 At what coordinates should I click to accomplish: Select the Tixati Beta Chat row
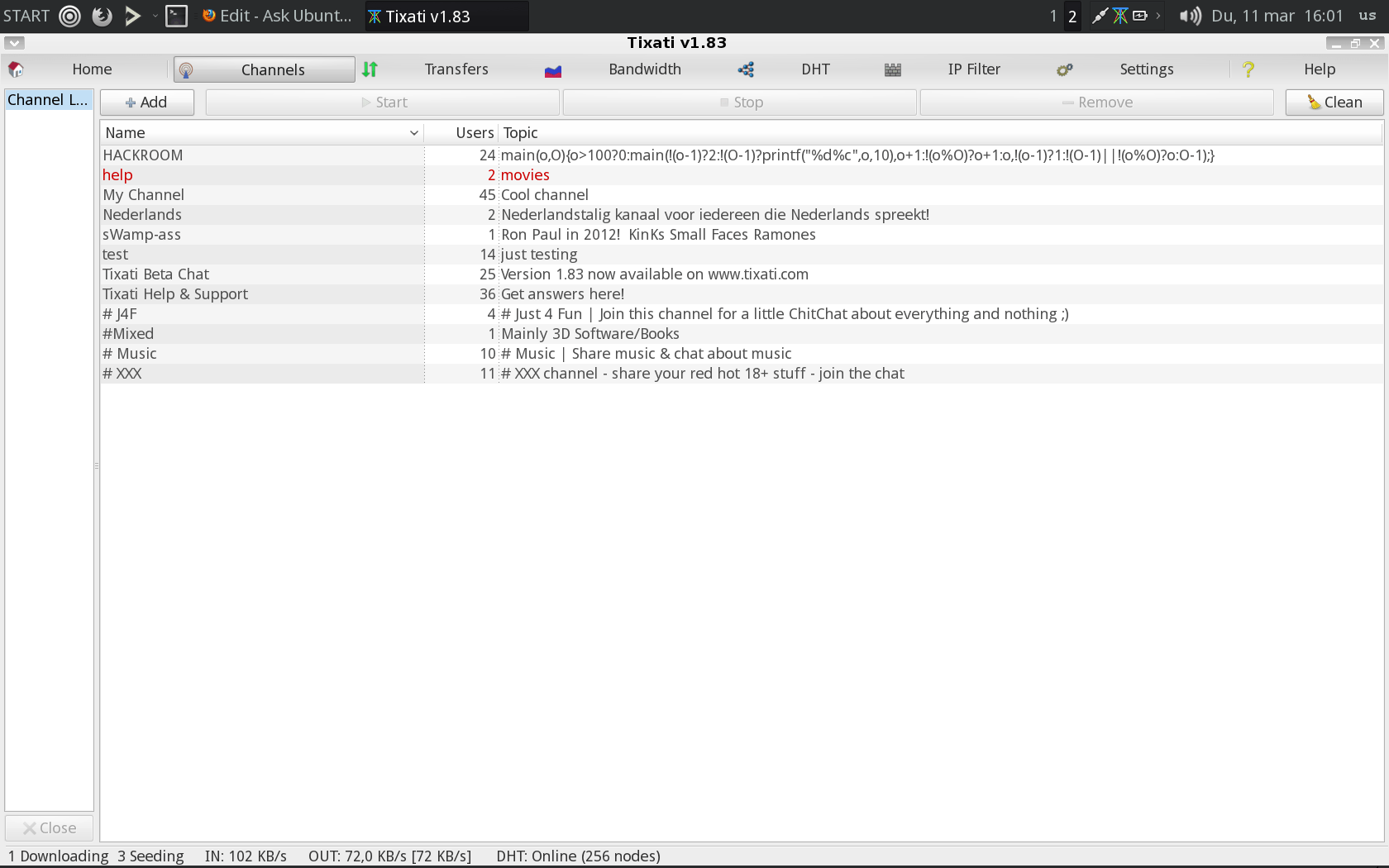tap(742, 274)
